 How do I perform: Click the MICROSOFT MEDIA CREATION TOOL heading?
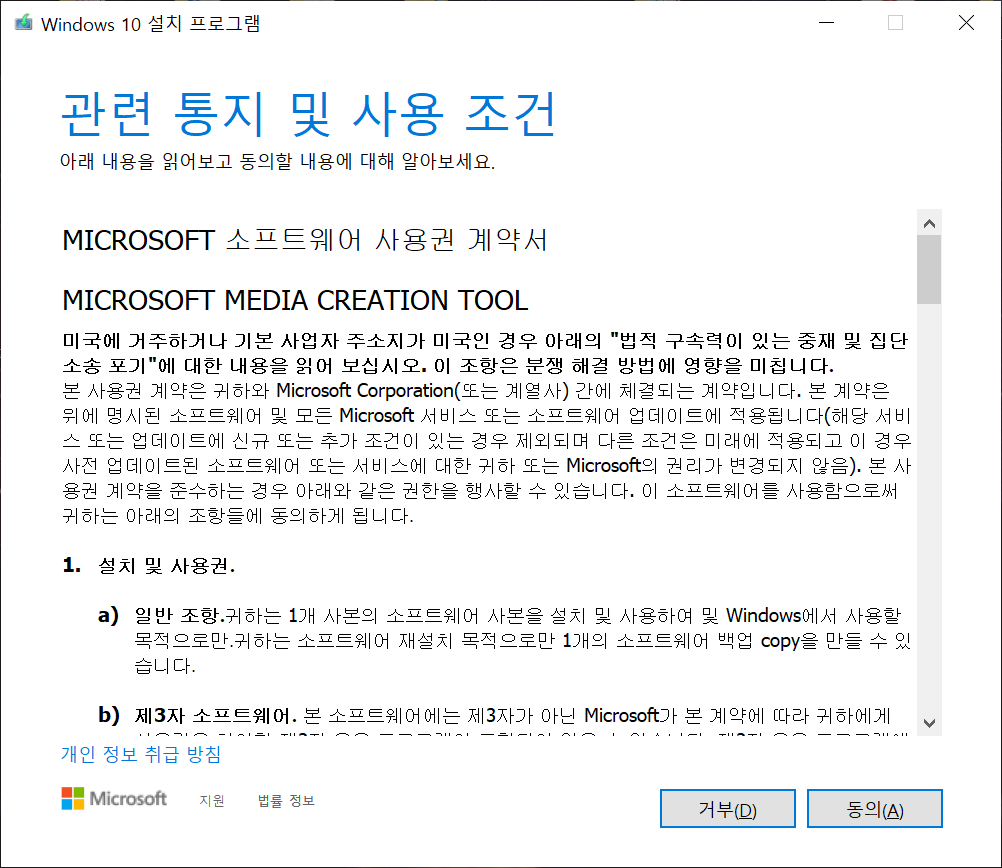click(295, 300)
